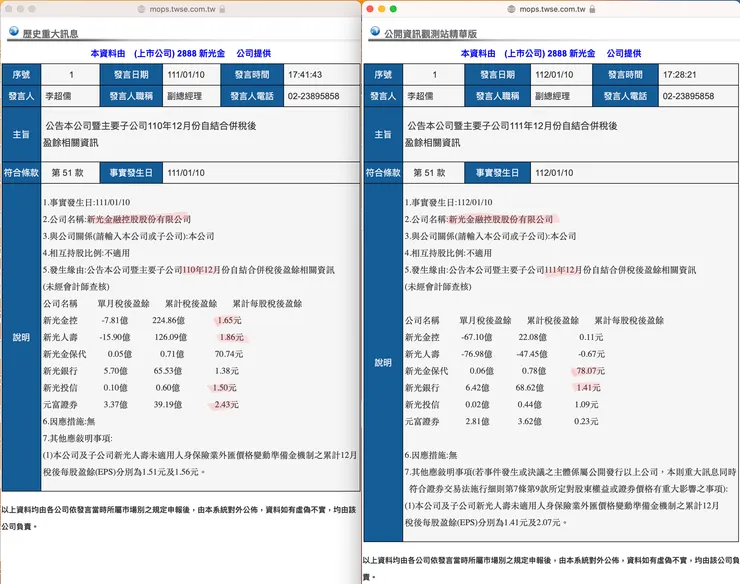Click globe icon beside 歷史重大訊息 heading

(x=14, y=32)
